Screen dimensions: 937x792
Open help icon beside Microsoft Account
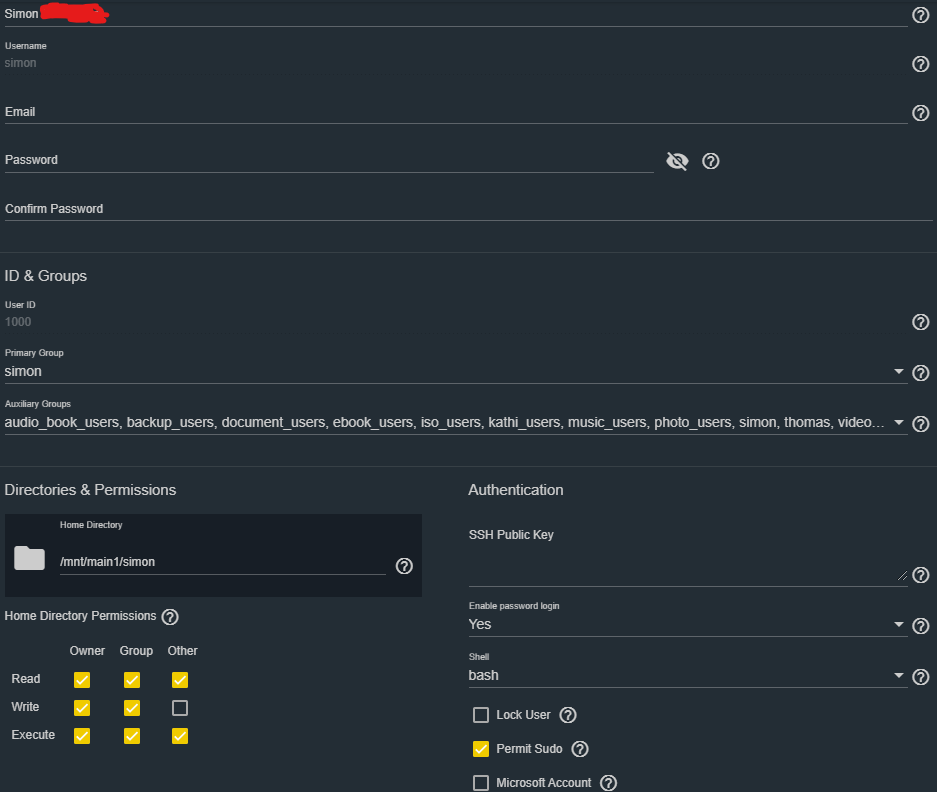point(608,783)
